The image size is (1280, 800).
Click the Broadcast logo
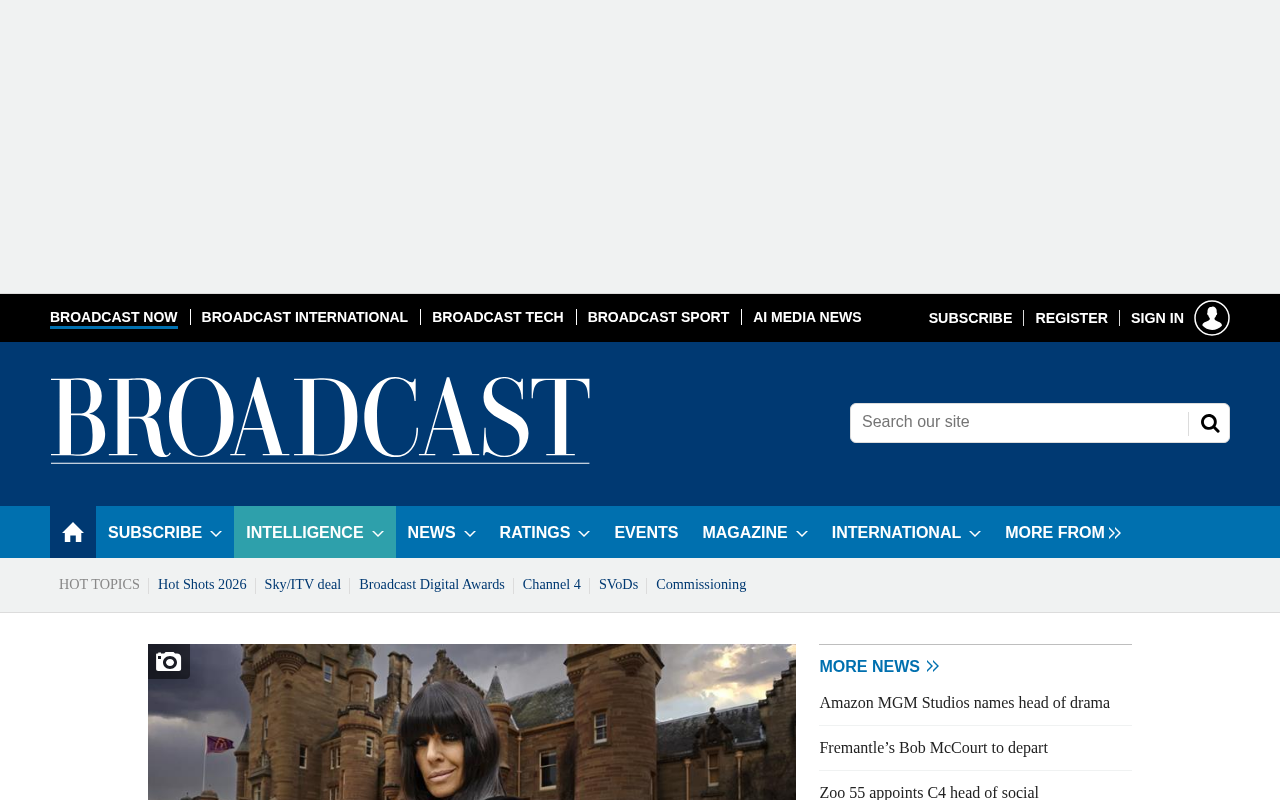point(320,421)
